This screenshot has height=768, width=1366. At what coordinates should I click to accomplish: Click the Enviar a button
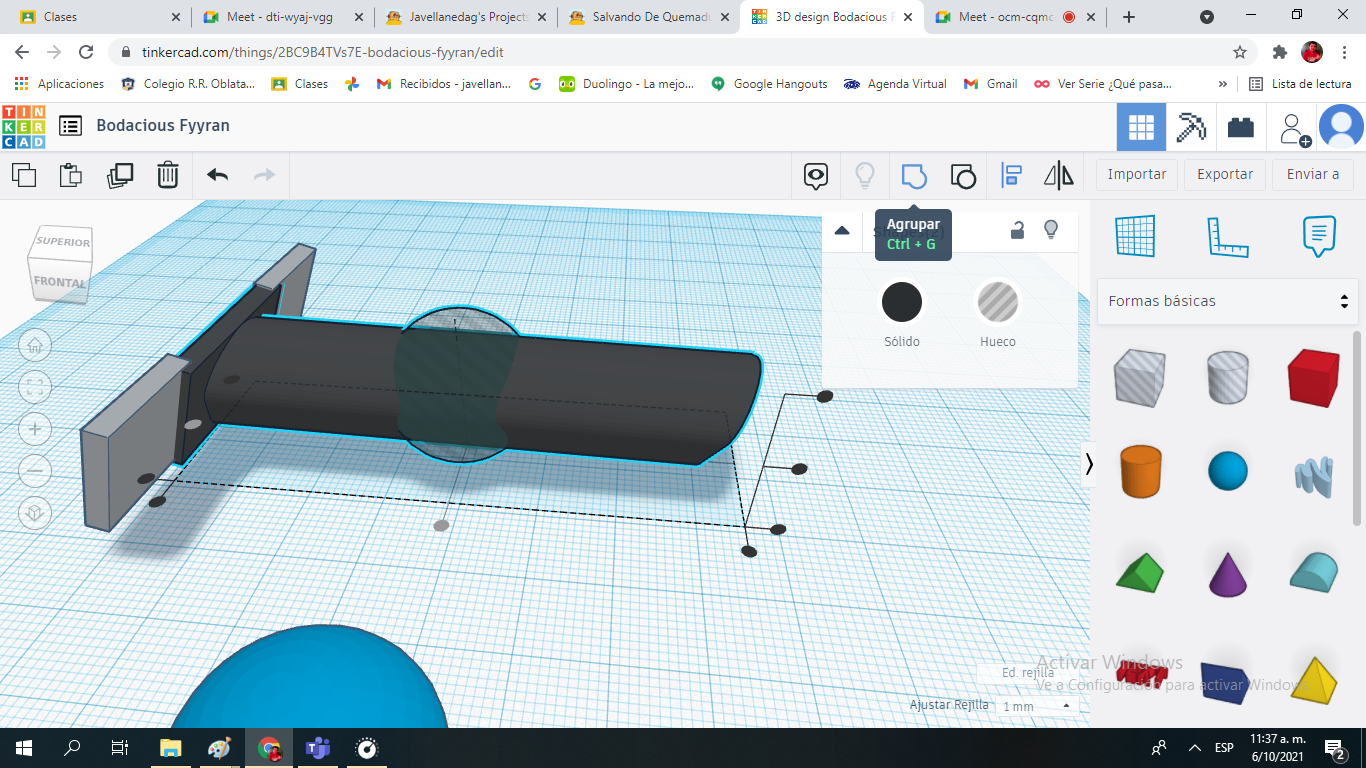[1313, 174]
